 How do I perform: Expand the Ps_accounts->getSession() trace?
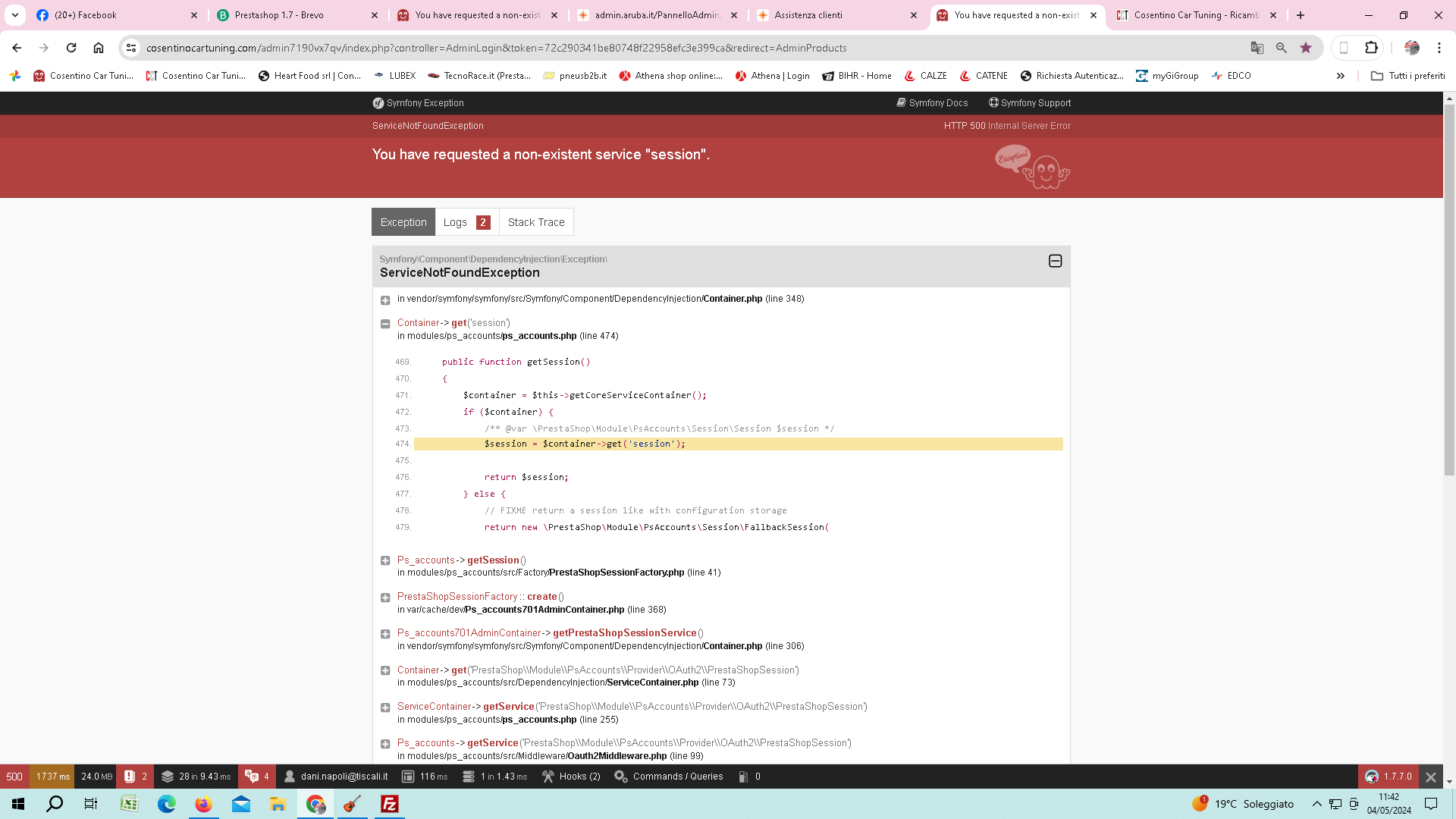click(385, 561)
